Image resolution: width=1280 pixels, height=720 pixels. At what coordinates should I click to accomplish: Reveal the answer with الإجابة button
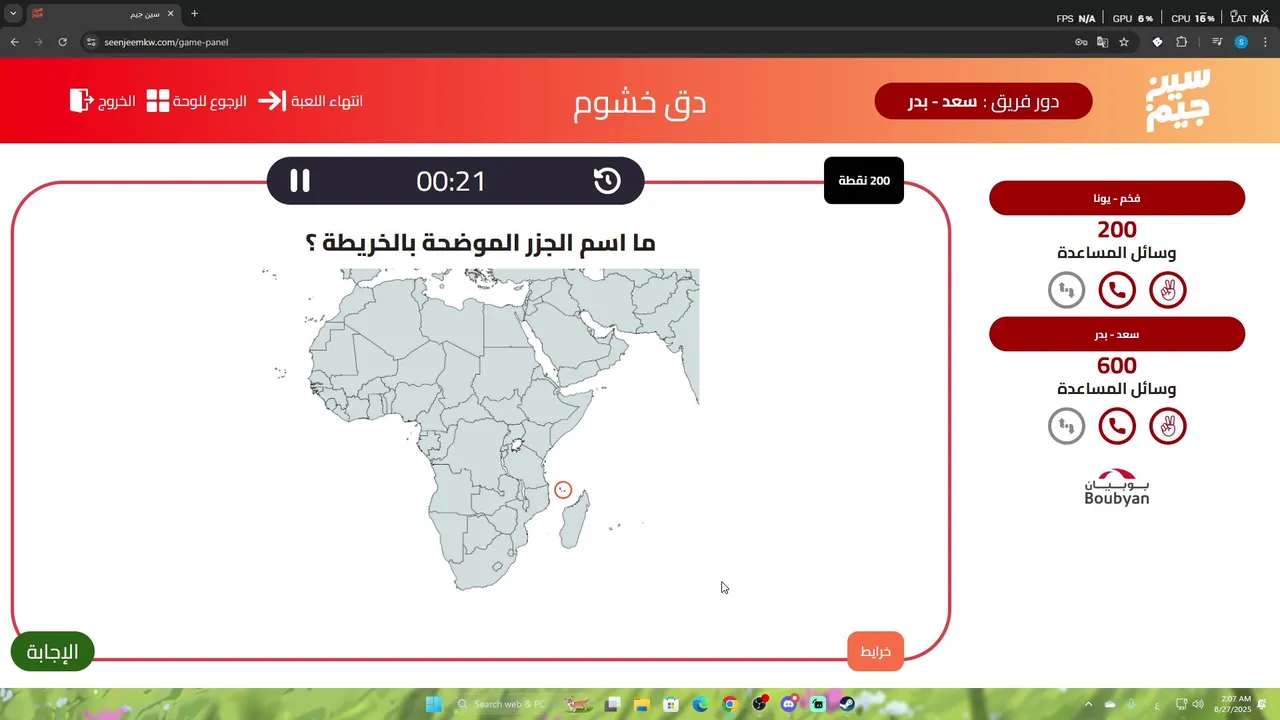click(x=52, y=652)
